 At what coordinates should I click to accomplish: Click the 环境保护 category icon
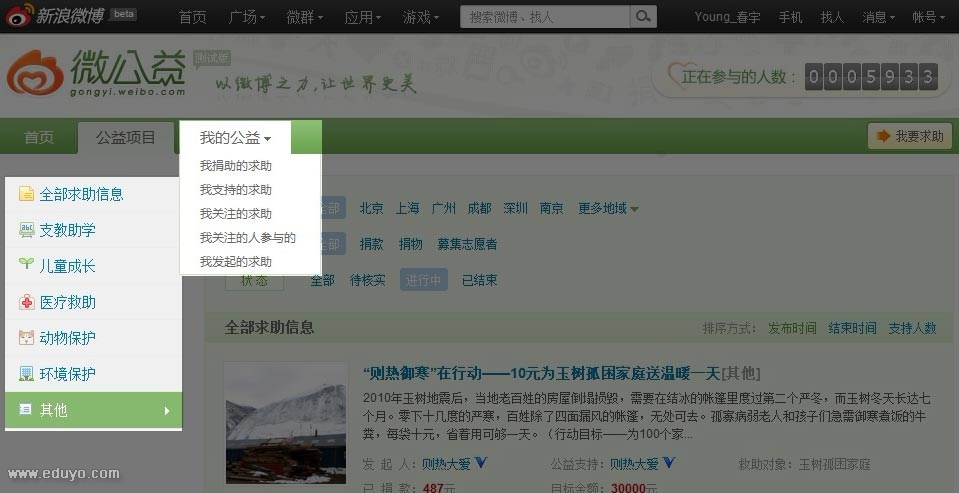[x=26, y=374]
